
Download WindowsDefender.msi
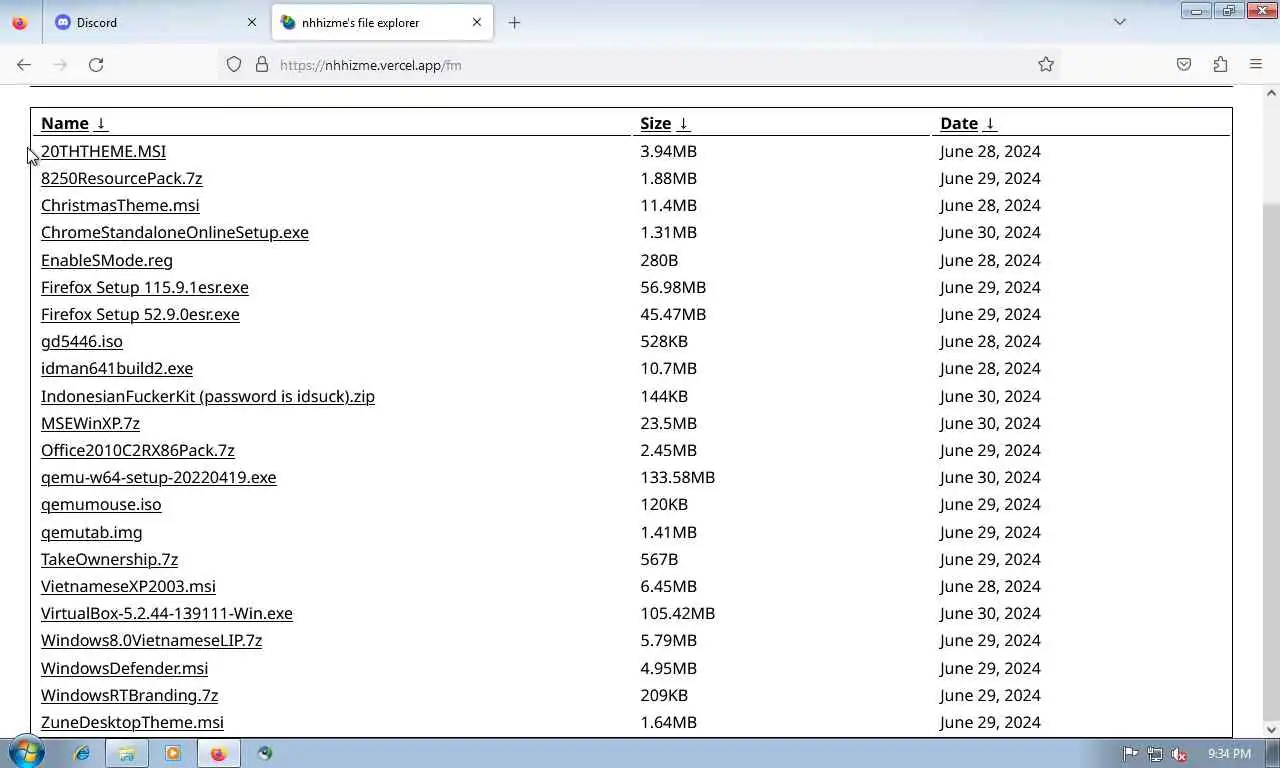(x=124, y=668)
